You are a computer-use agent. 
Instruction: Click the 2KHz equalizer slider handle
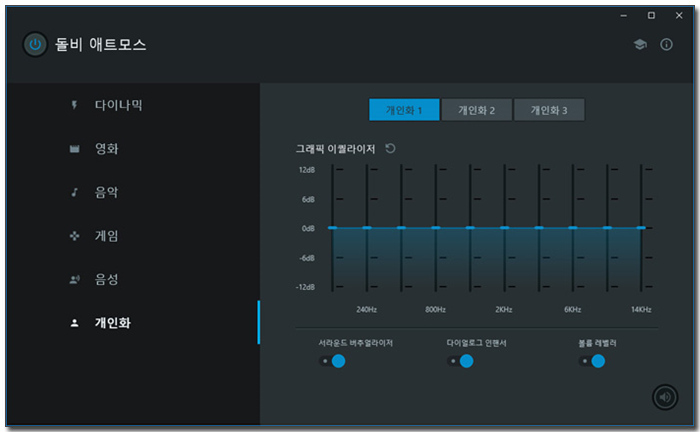[x=504, y=228]
